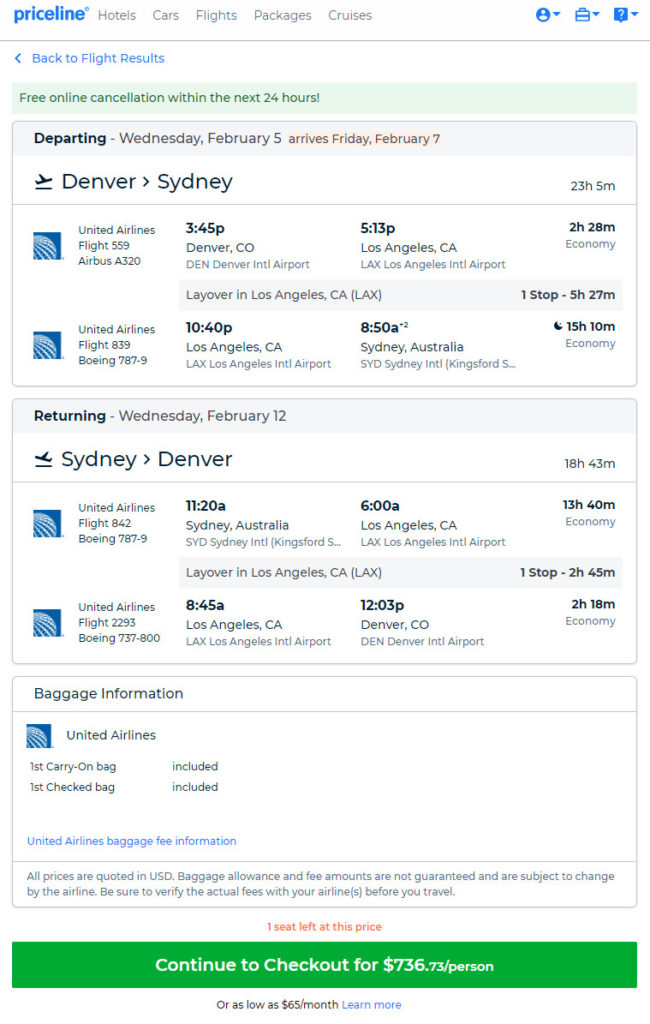Go Back to Flight Results
The width and height of the screenshot is (650, 1024).
click(98, 58)
